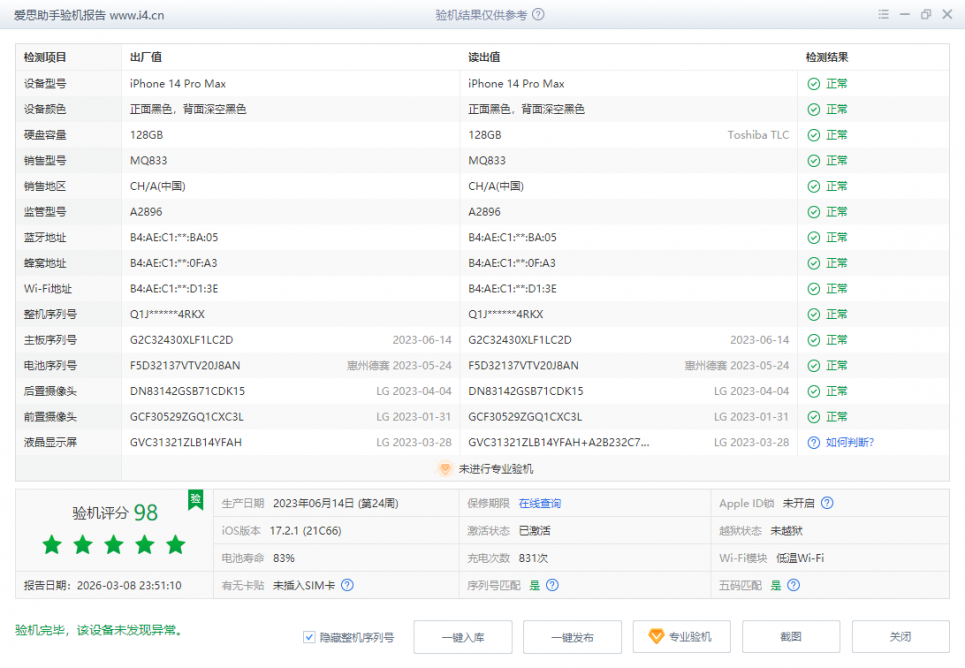
Task: Click the Apple ID锁 help question icon
Action: click(x=827, y=503)
